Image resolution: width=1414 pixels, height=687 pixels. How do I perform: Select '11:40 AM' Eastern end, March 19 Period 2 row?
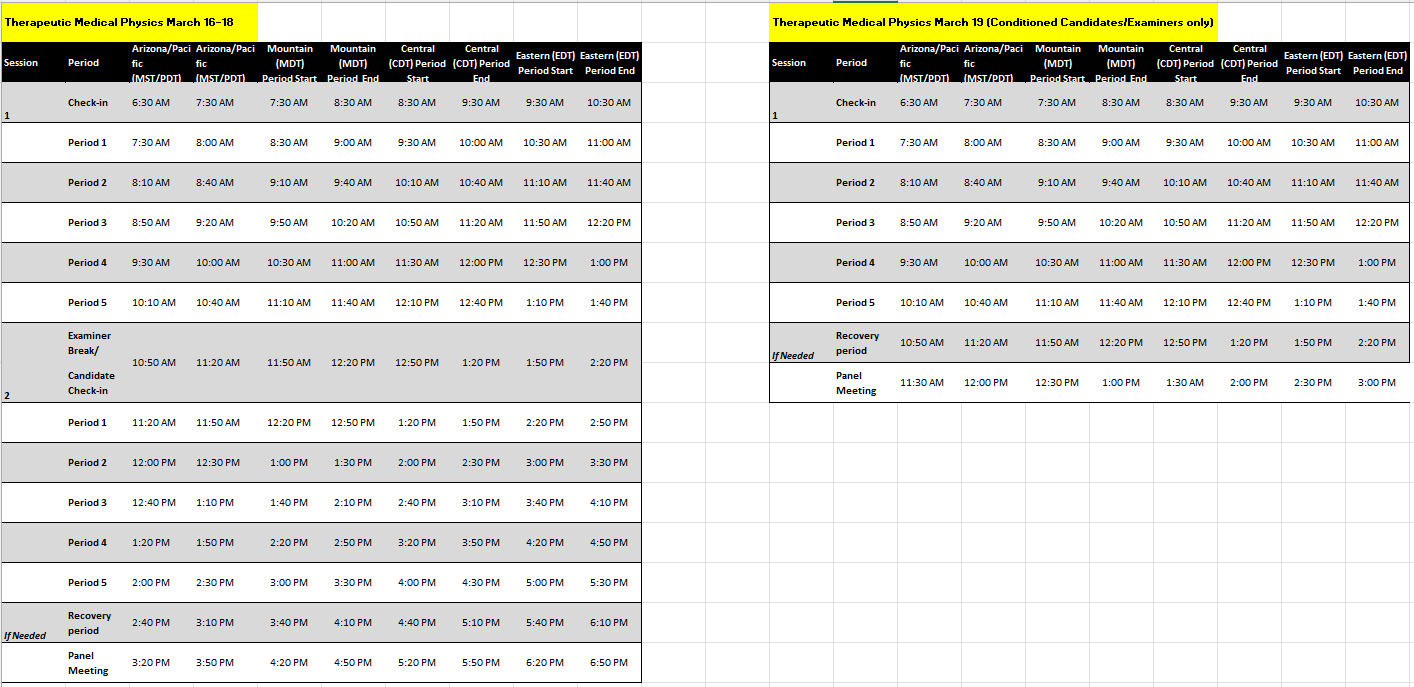[x=1377, y=183]
